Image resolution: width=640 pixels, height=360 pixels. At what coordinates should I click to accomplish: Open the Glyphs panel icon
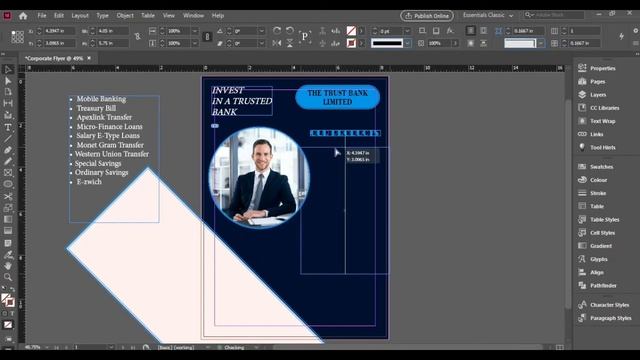pos(582,259)
